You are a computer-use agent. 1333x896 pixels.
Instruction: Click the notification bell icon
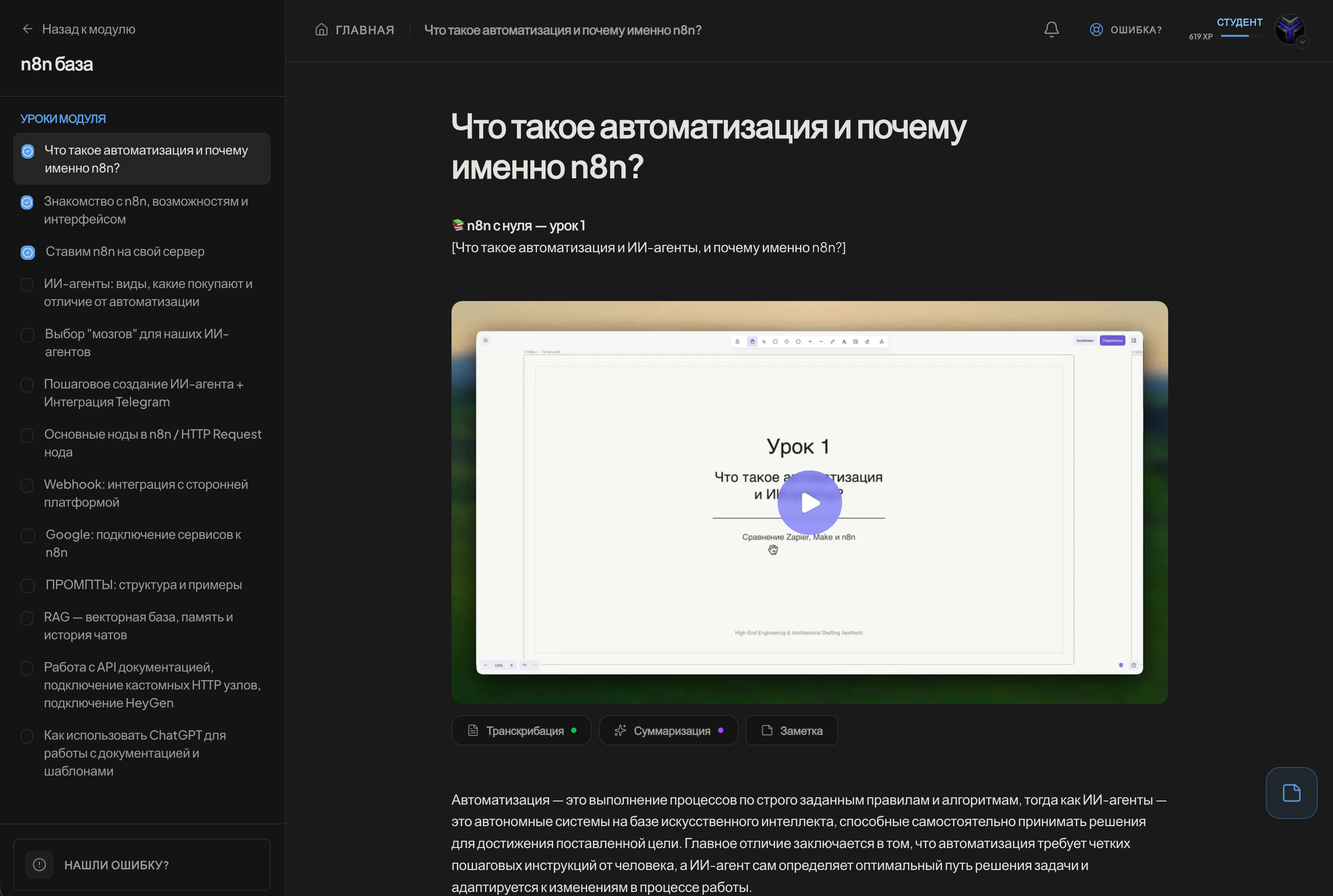(x=1051, y=30)
